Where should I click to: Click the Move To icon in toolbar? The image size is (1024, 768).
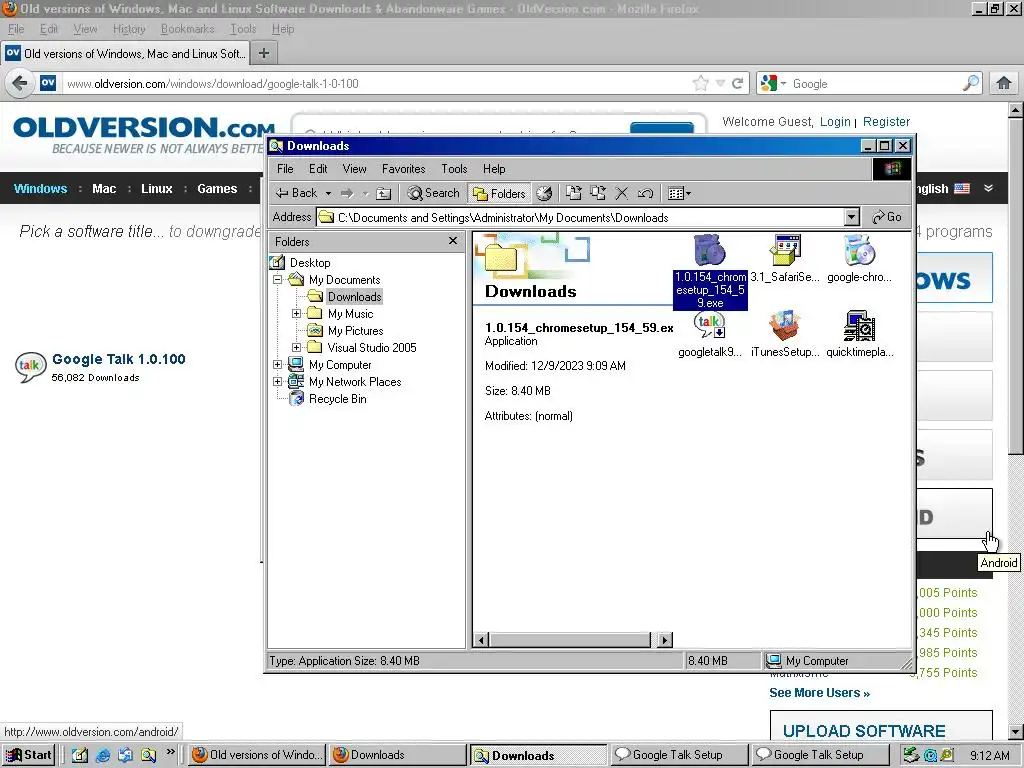(573, 193)
